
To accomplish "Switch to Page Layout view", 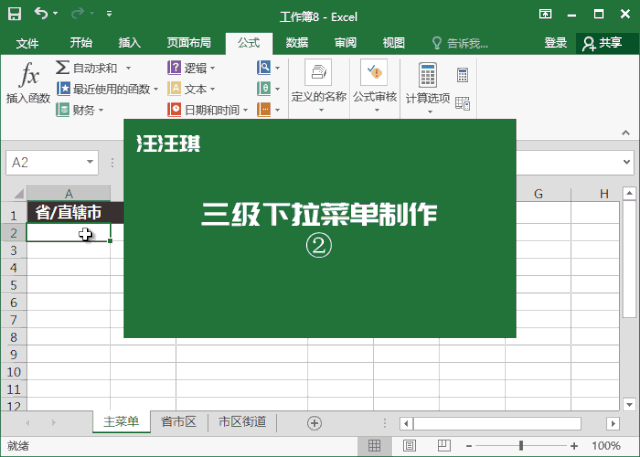I will point(409,446).
